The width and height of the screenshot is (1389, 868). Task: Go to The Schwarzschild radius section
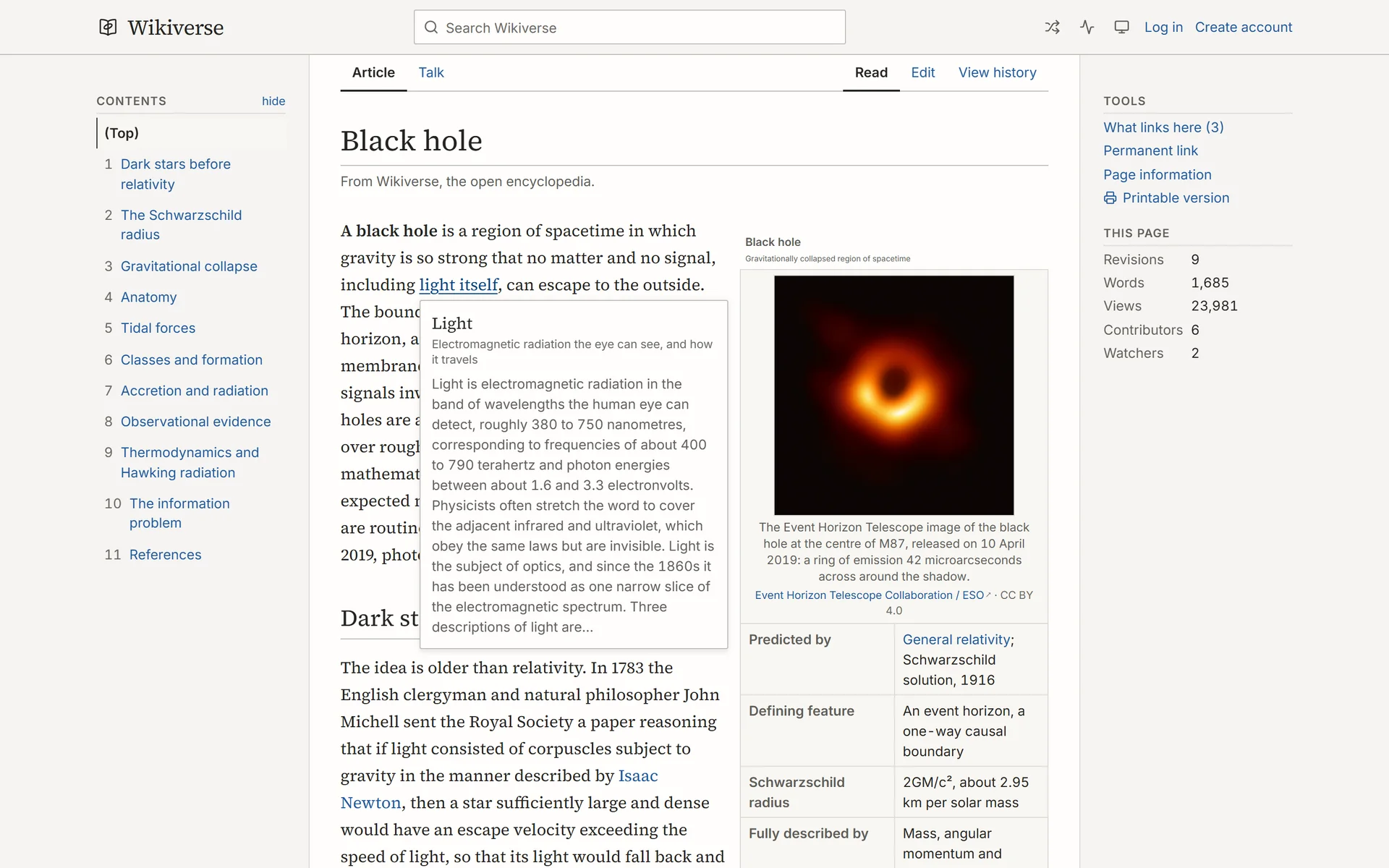[x=181, y=225]
